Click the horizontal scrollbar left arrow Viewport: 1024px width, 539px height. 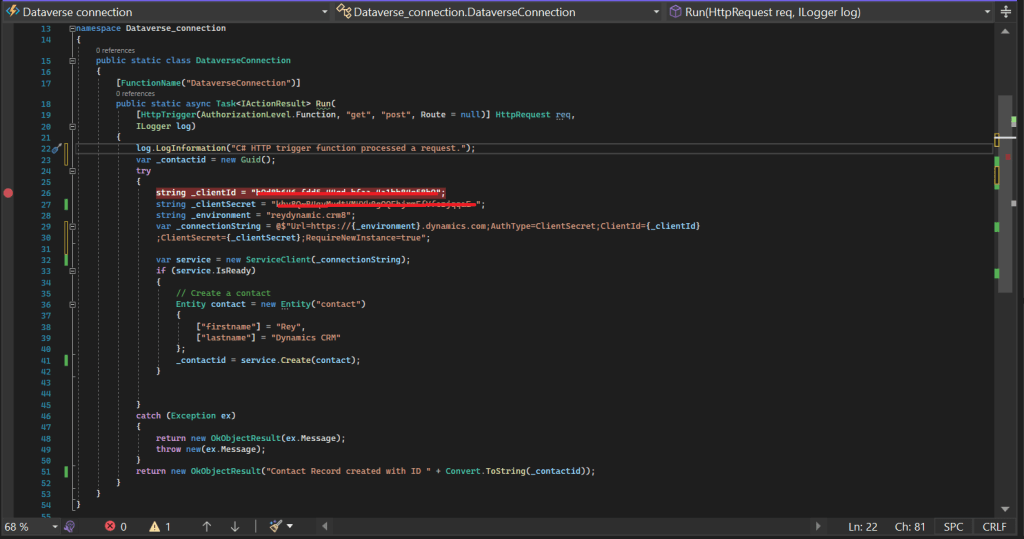323,526
